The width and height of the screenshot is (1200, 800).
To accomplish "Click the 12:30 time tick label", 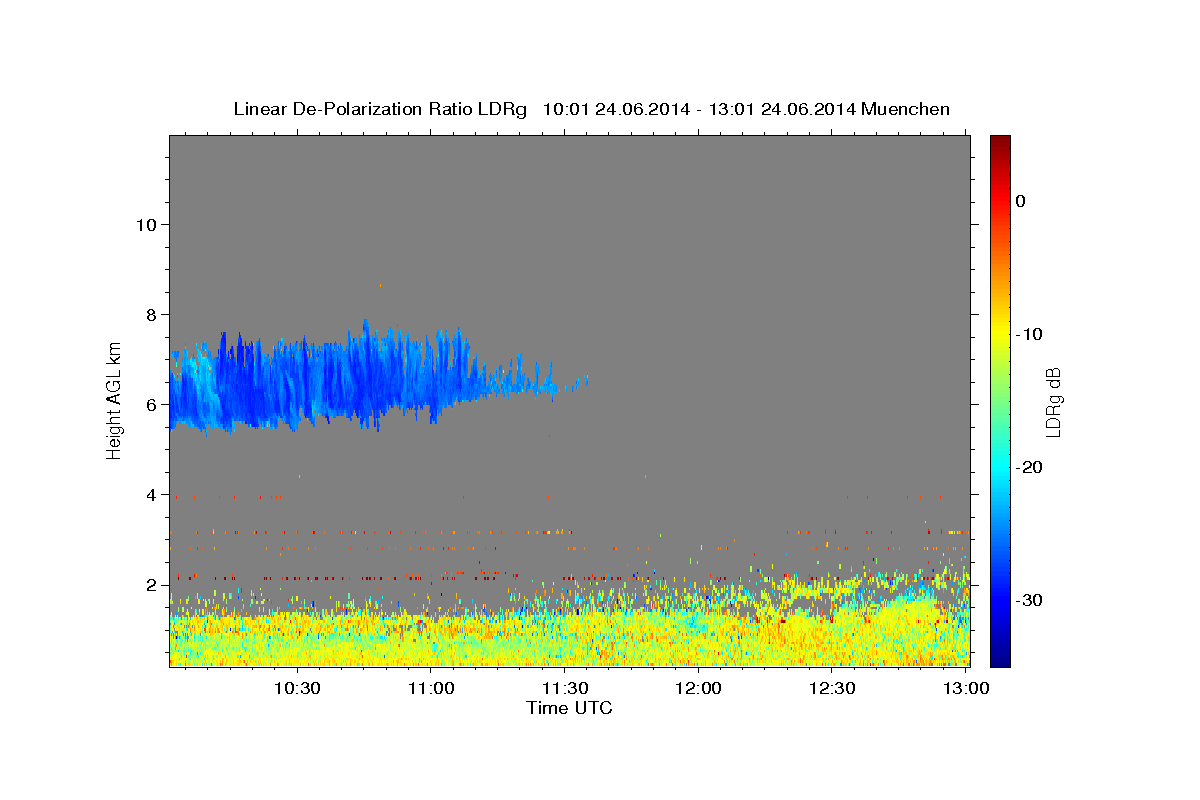I will point(832,688).
